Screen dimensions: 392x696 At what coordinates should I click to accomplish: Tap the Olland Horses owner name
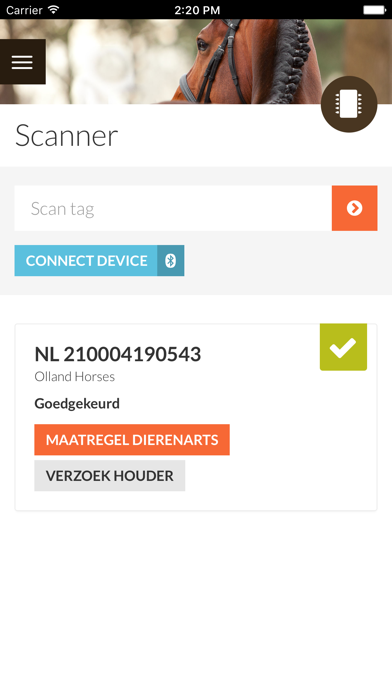coord(75,377)
